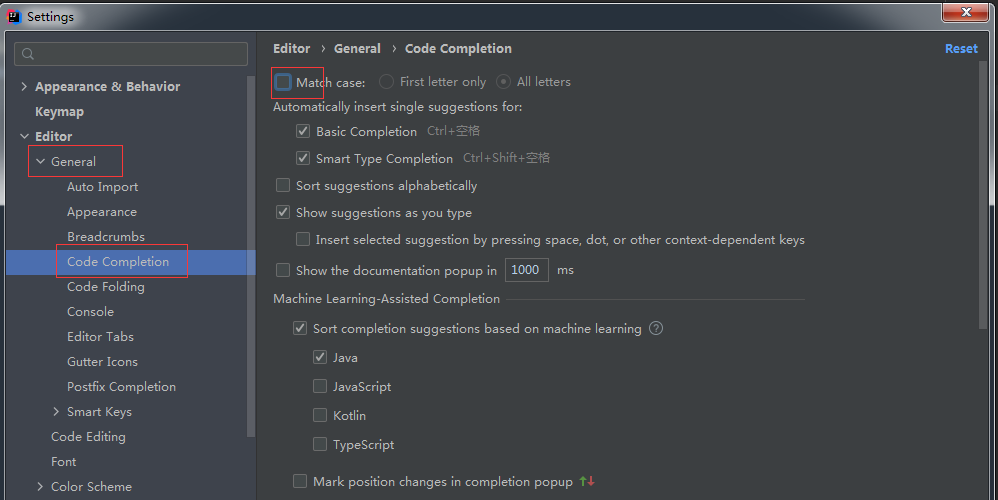Toggle Sort suggestions alphabetically
998x500 pixels.
pos(283,185)
